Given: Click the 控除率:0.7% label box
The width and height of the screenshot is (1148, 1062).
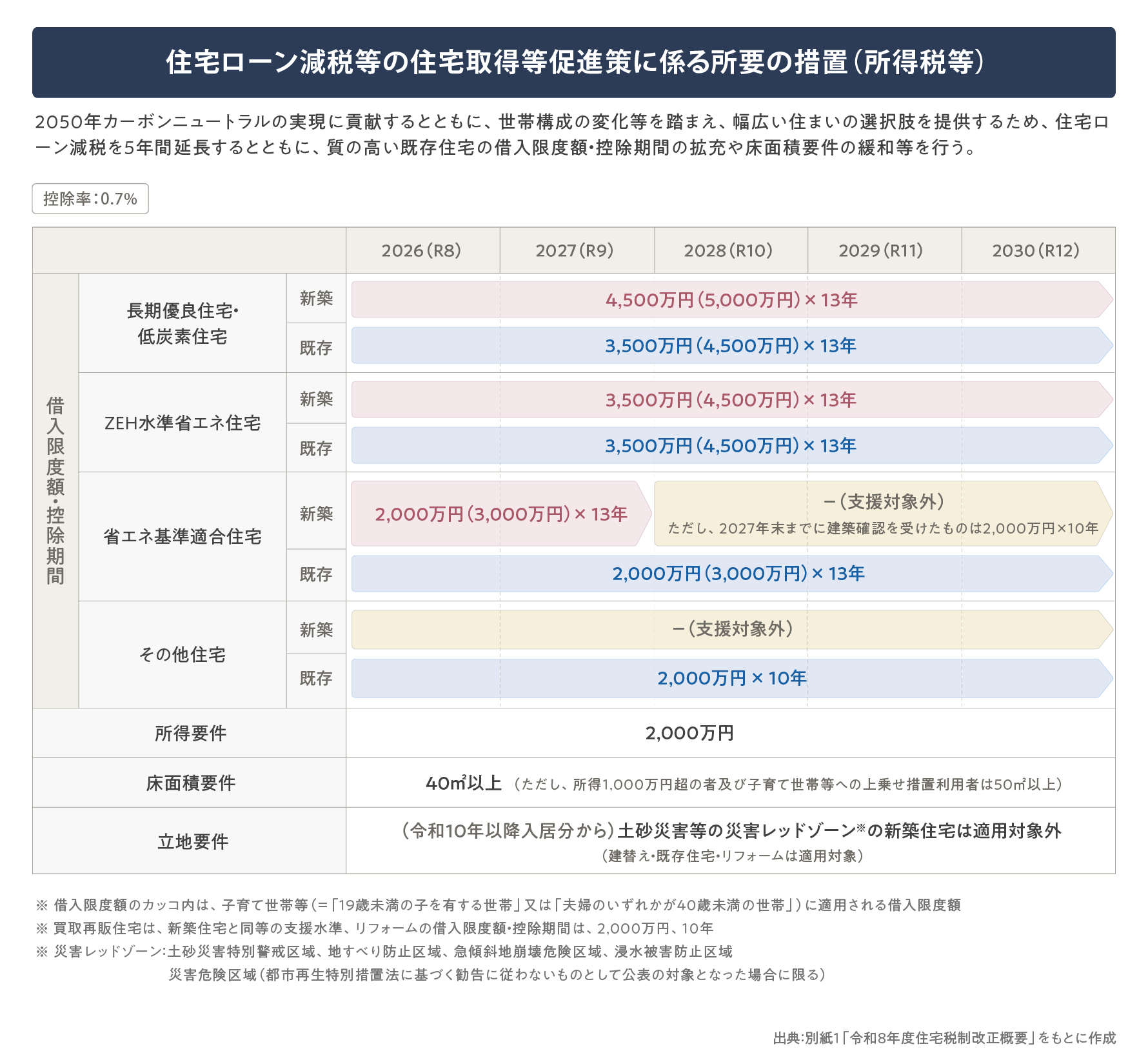Looking at the screenshot, I should click(90, 199).
